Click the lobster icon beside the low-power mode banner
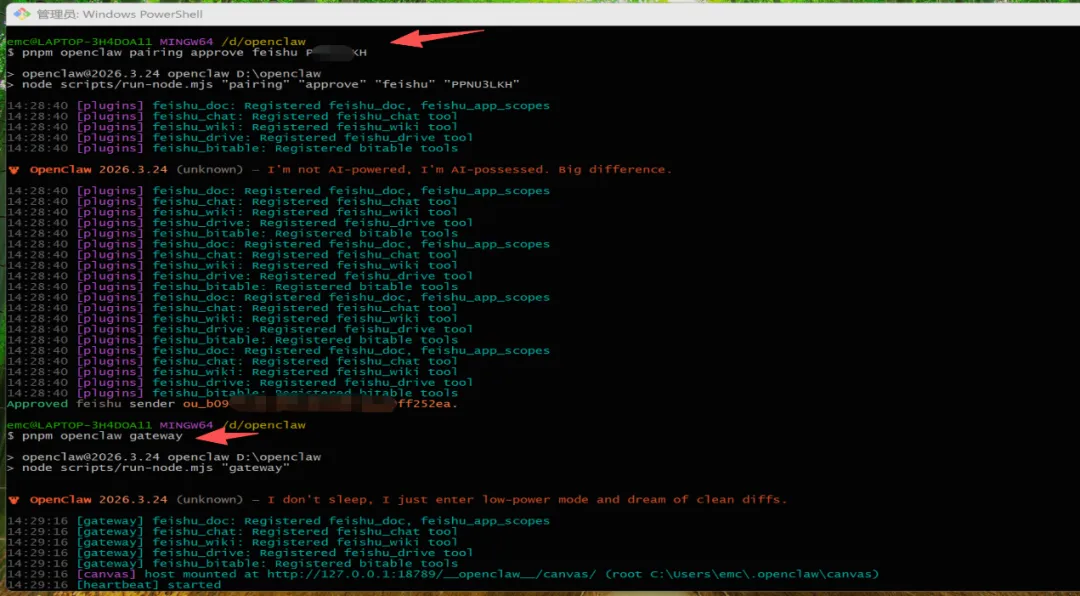 coord(14,500)
